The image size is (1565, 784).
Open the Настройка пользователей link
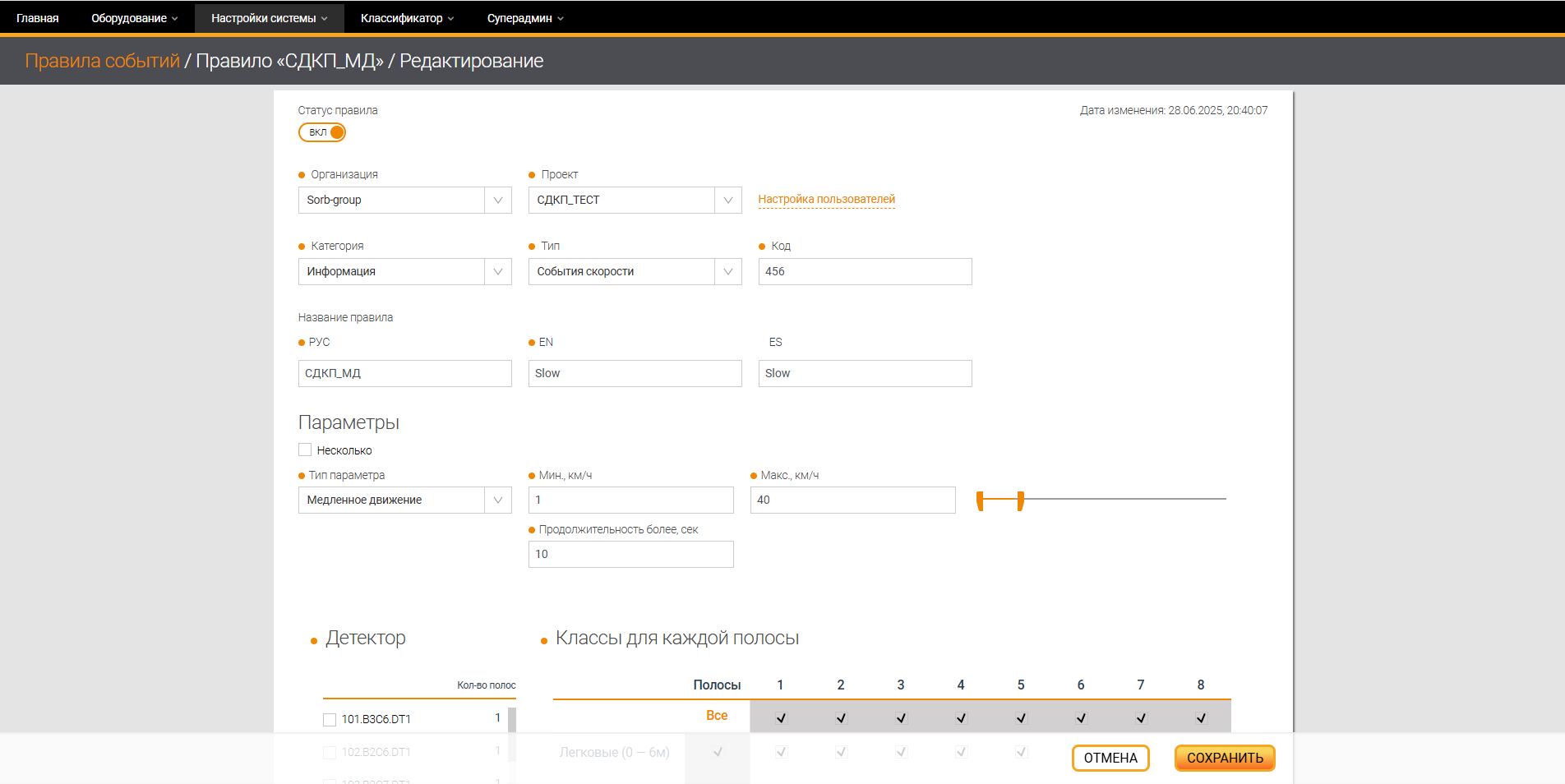click(x=826, y=199)
